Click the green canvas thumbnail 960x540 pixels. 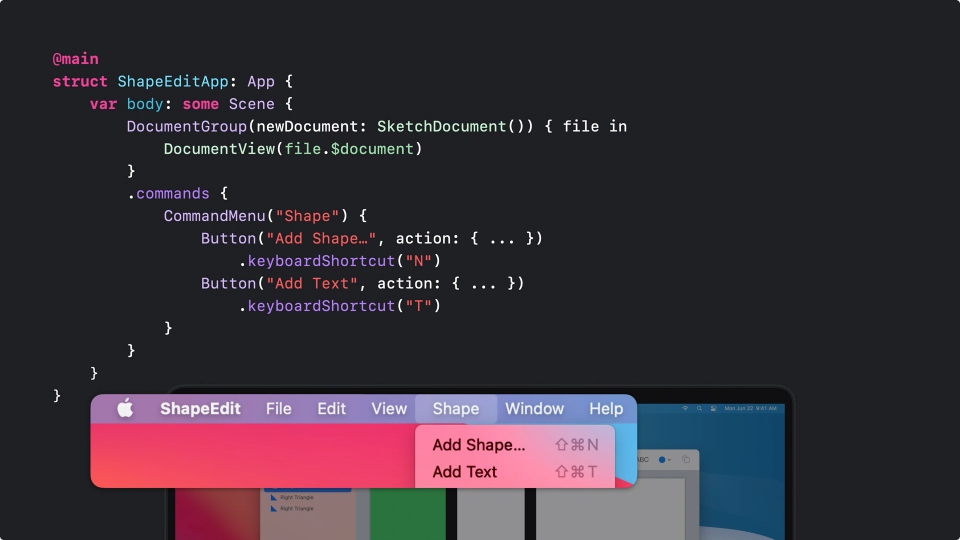point(408,514)
